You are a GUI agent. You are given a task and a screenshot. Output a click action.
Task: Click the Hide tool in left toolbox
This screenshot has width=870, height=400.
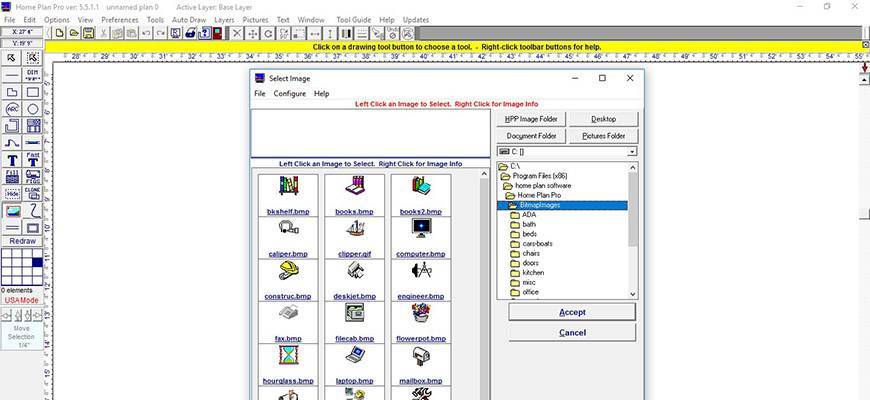12,194
